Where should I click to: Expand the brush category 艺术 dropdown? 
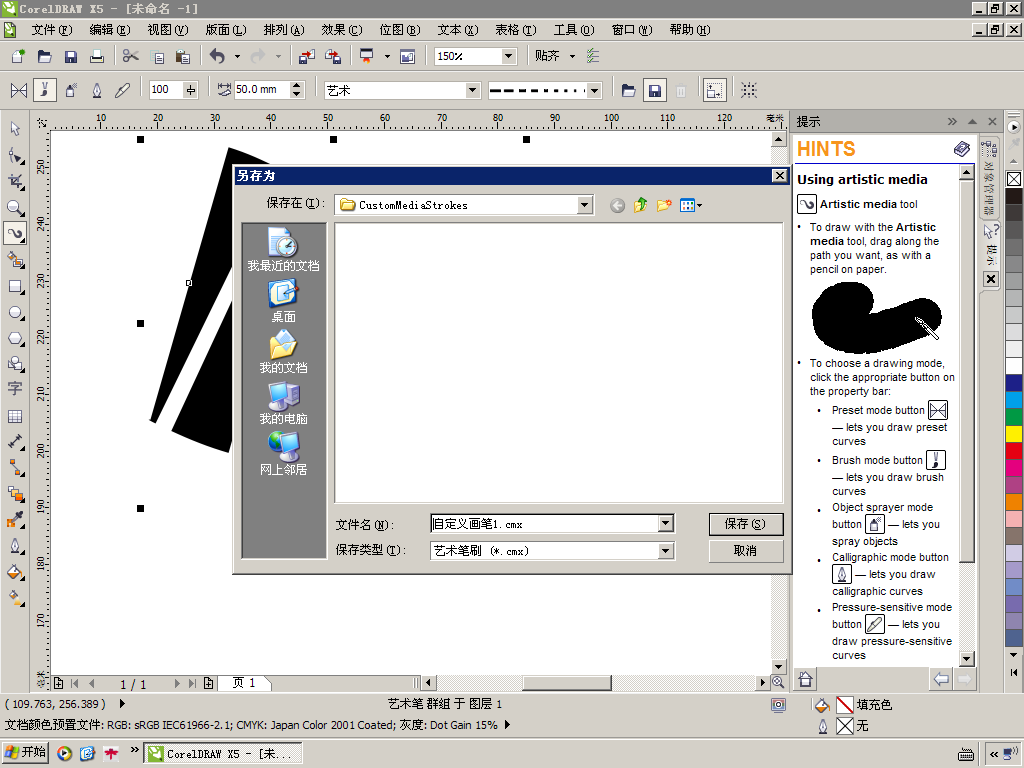[473, 90]
